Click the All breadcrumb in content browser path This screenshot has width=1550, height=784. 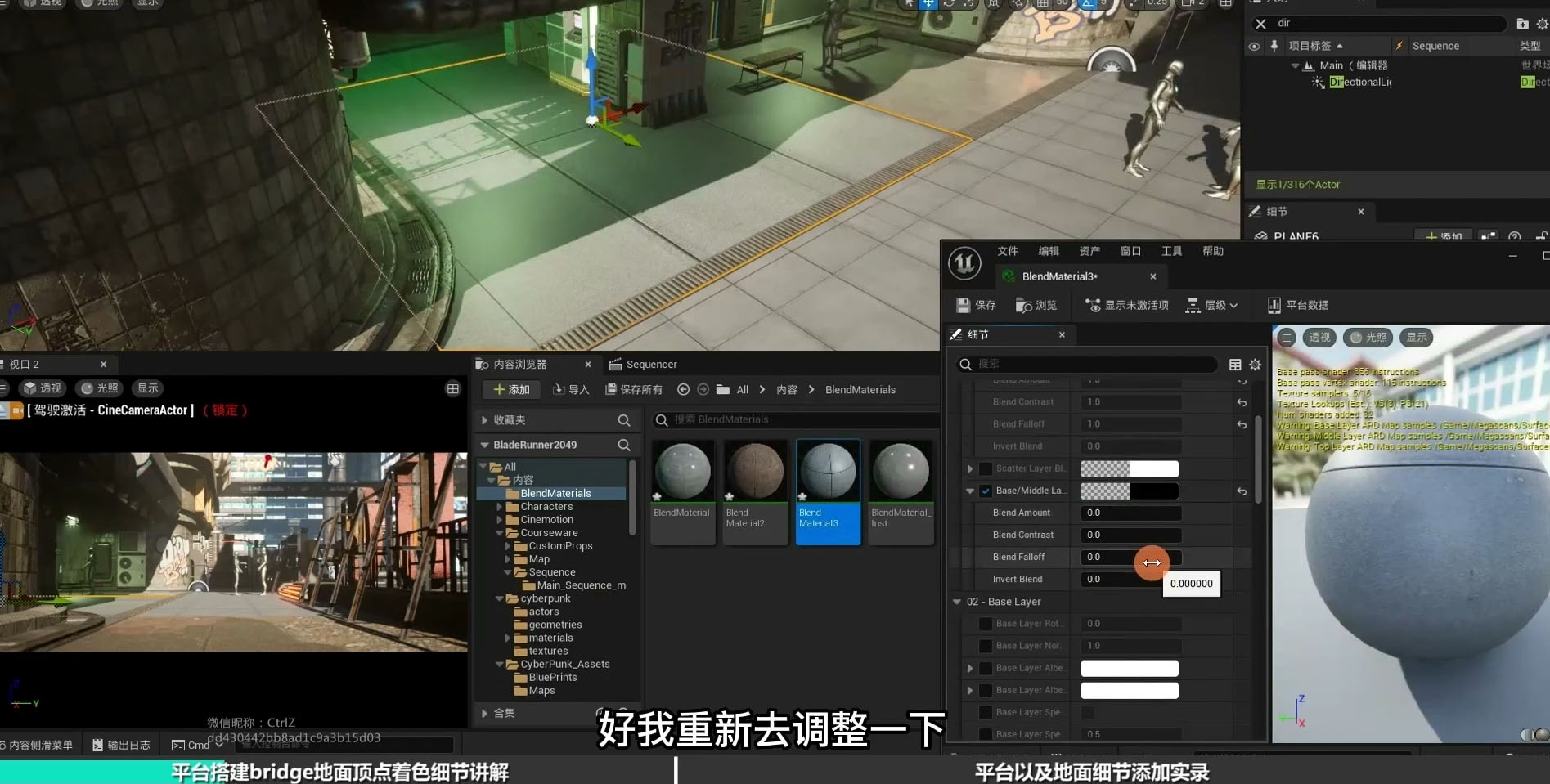(742, 390)
